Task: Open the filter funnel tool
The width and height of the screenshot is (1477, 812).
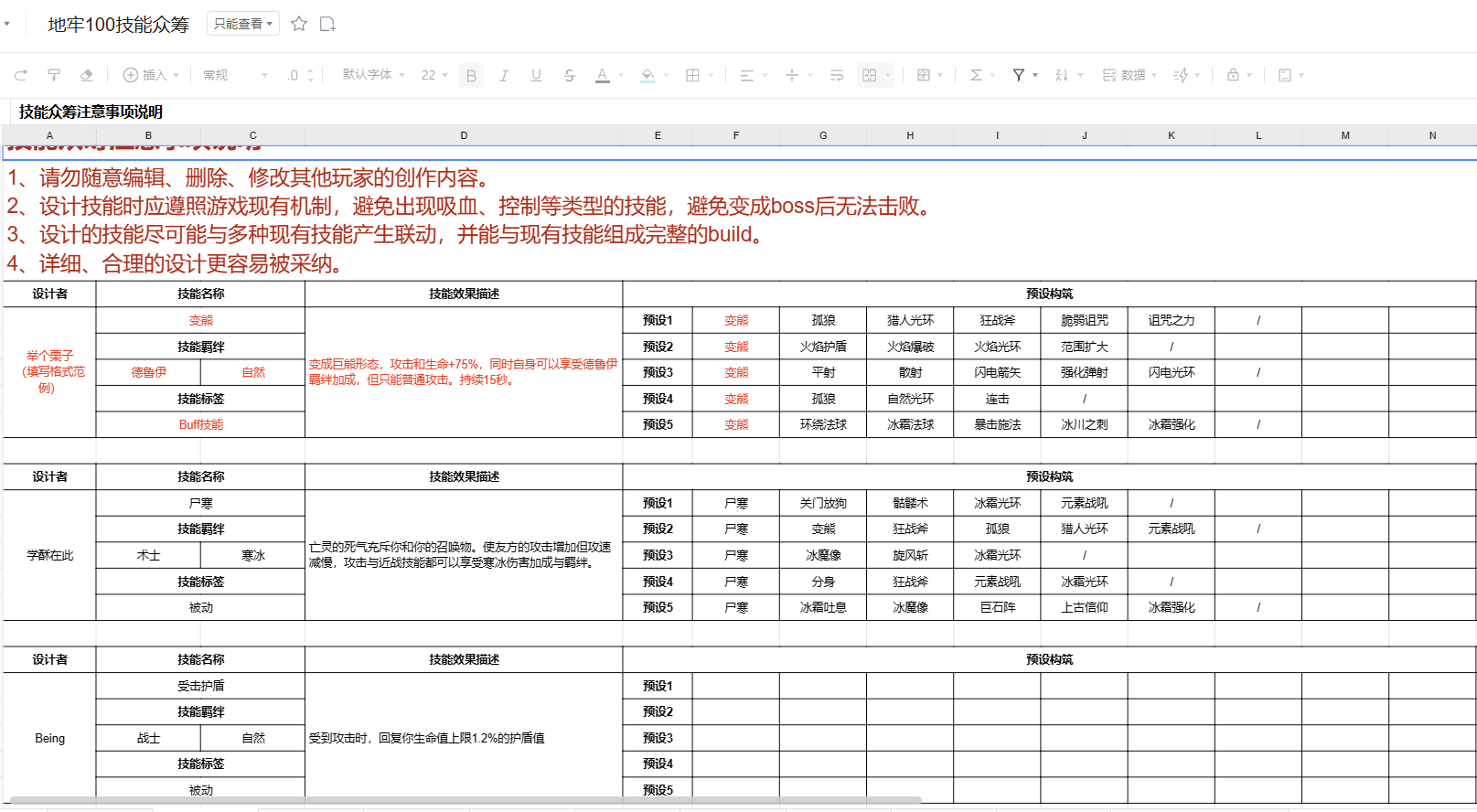Action: [x=1019, y=75]
